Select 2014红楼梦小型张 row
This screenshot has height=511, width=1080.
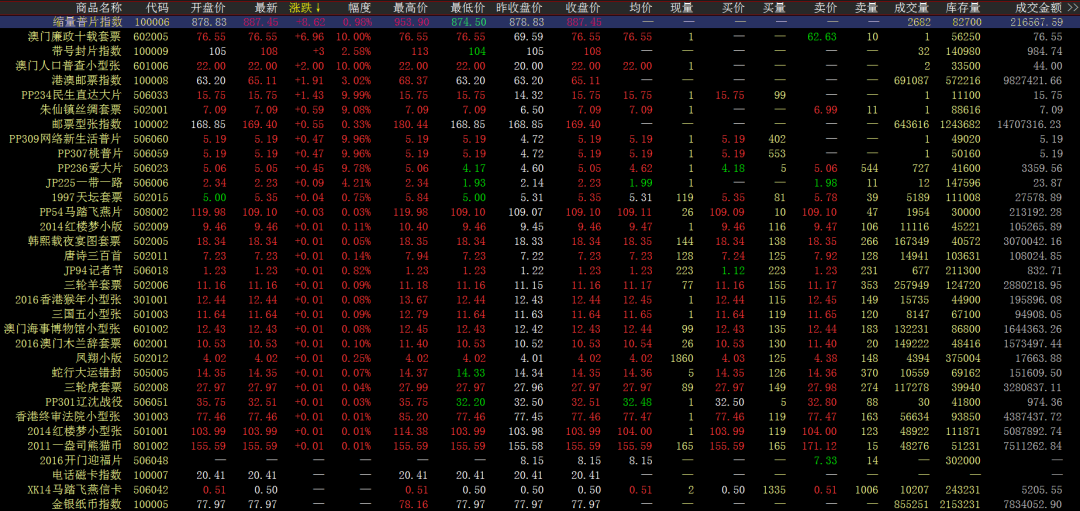540,430
